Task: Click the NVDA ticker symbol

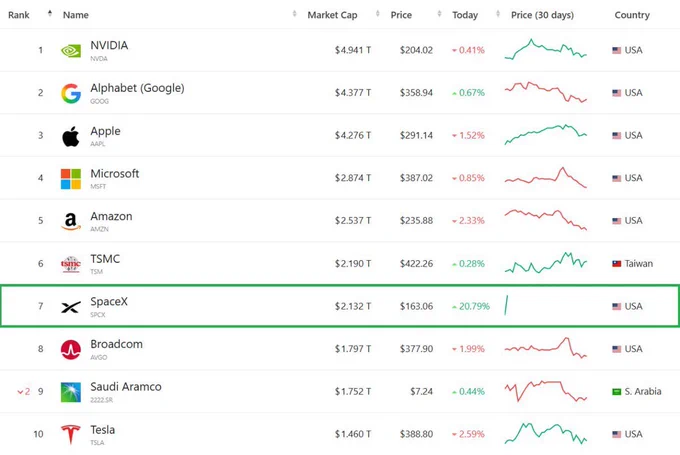Action: click(x=99, y=59)
